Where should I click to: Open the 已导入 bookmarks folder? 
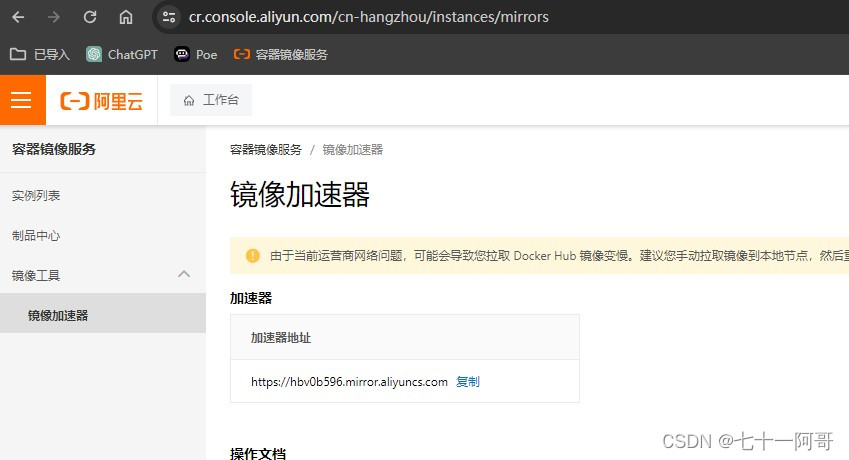[40, 55]
